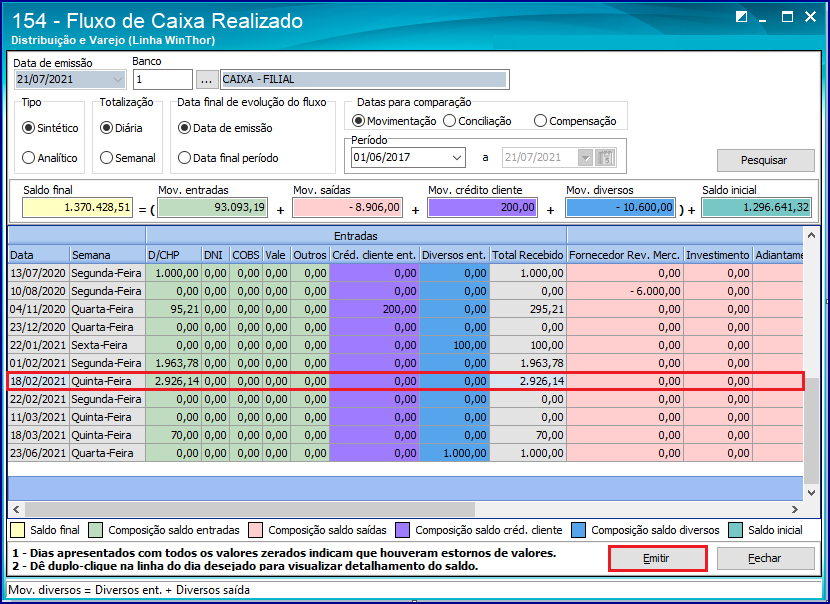Click Composição saldo saídas pink legend swatch
This screenshot has height=604, width=830.
coord(256,530)
